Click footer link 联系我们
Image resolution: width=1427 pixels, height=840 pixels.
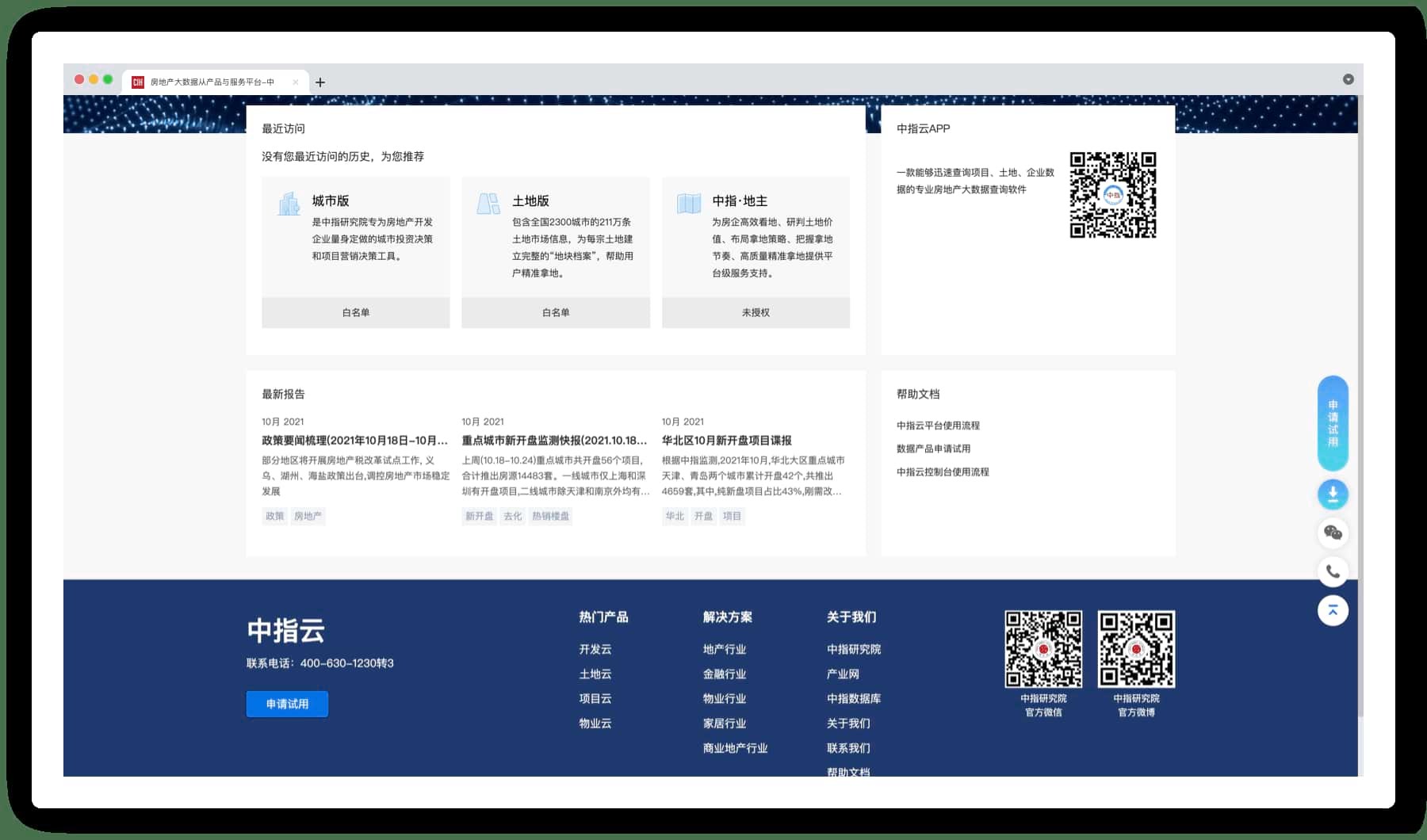click(848, 747)
